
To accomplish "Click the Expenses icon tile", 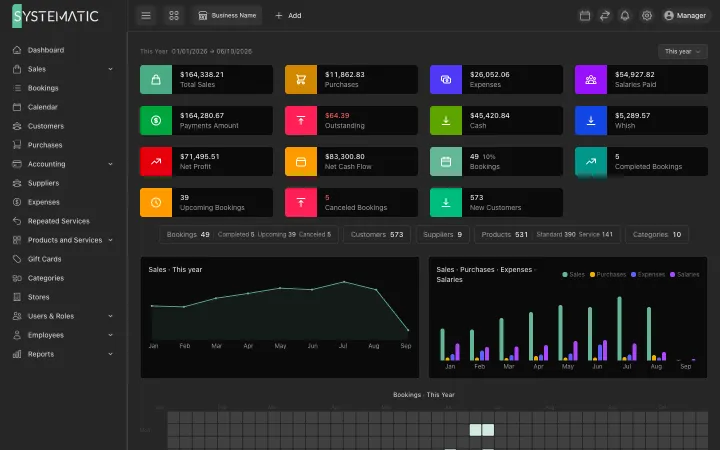I will pyautogui.click(x=446, y=79).
